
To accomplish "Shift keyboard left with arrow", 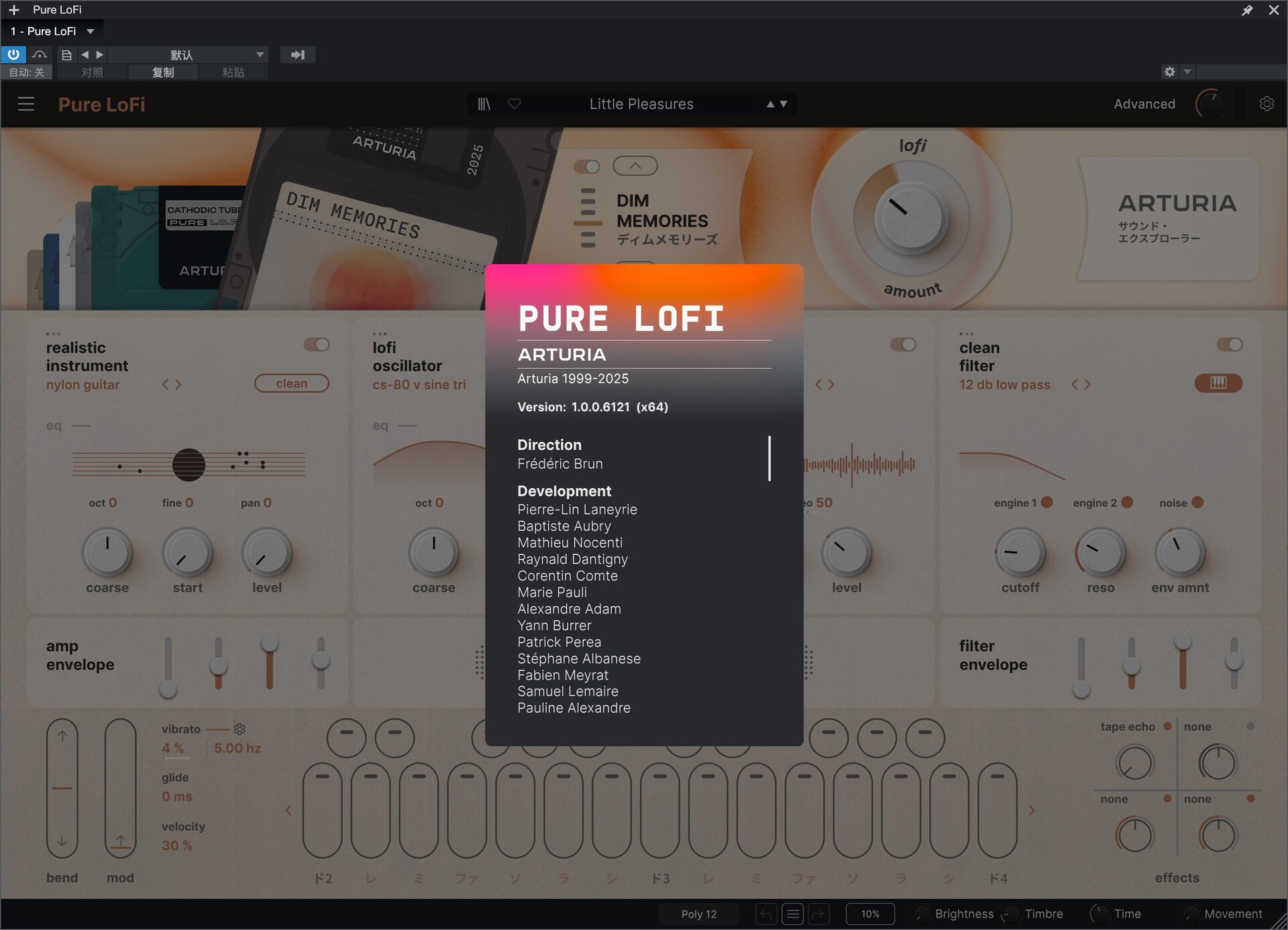I will (x=288, y=810).
